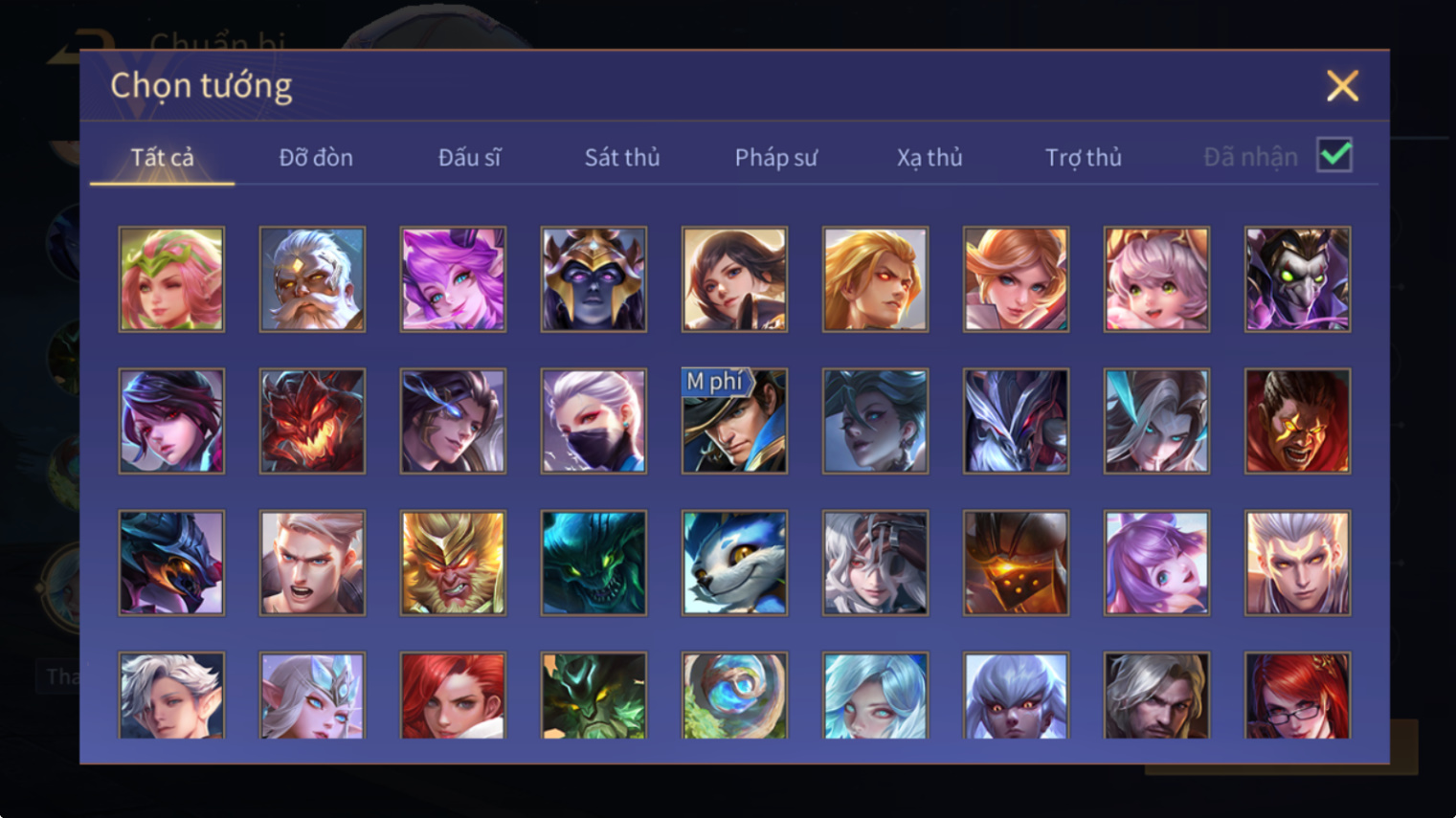Open the Đấu sĩ tab
Viewport: 1456px width, 818px height.
[x=469, y=157]
